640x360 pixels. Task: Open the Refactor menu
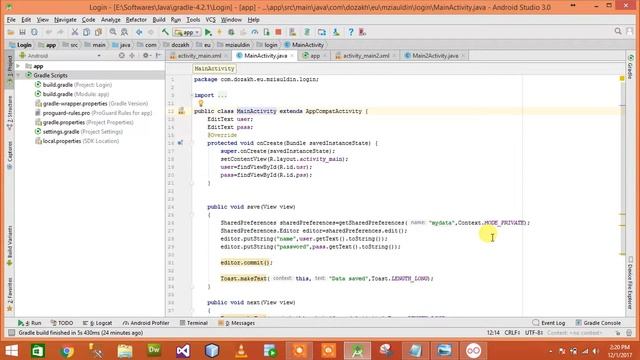point(136,20)
